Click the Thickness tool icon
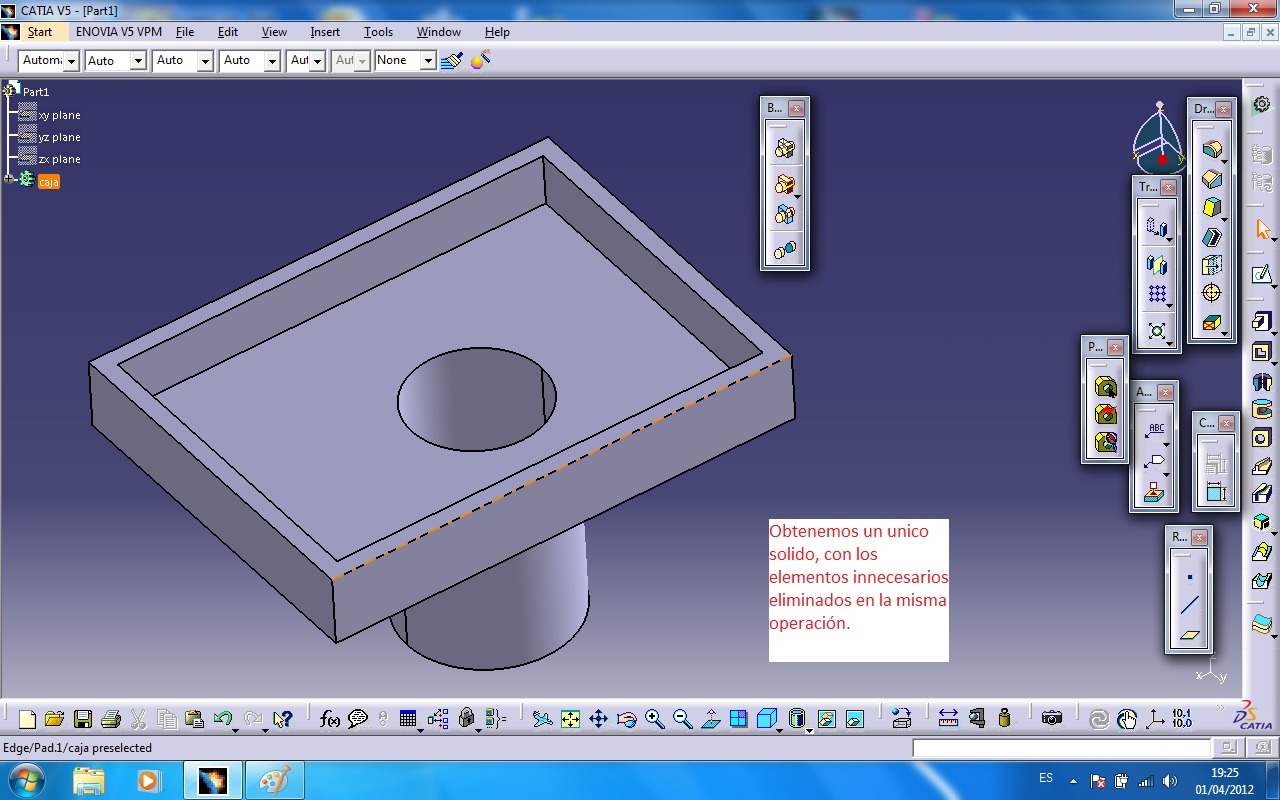Viewport: 1280px width, 800px height. [x=1212, y=265]
